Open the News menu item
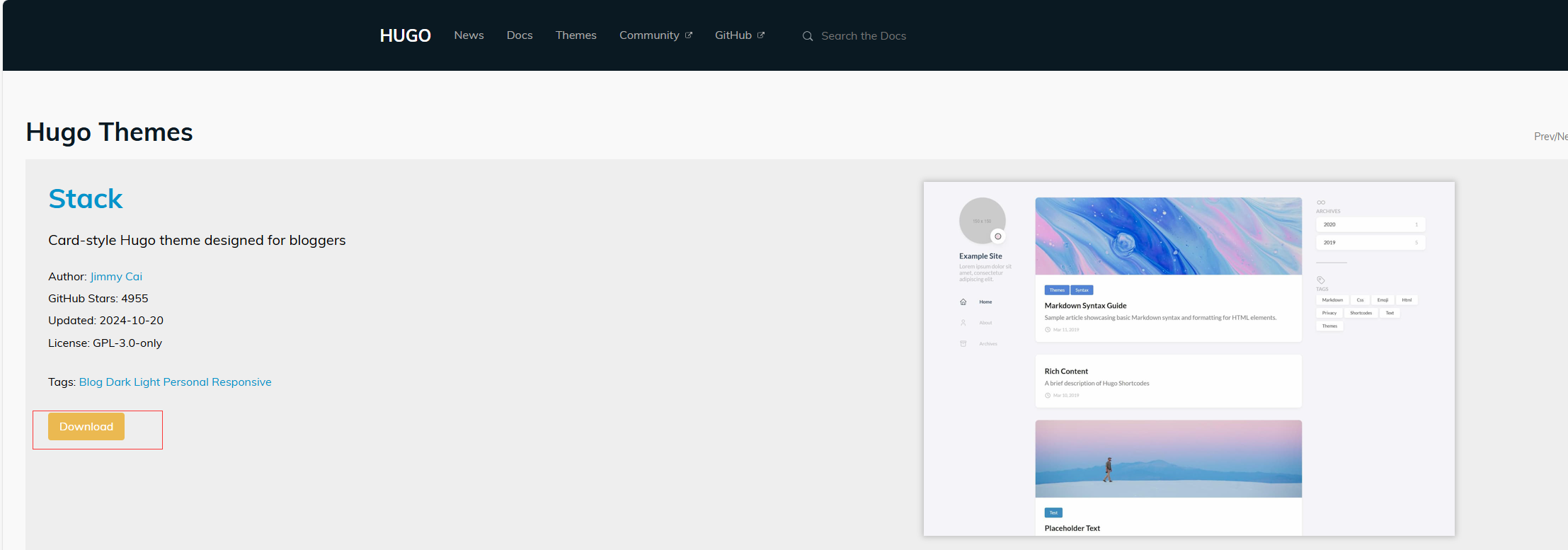Screen dimensions: 1568x550 point(469,35)
